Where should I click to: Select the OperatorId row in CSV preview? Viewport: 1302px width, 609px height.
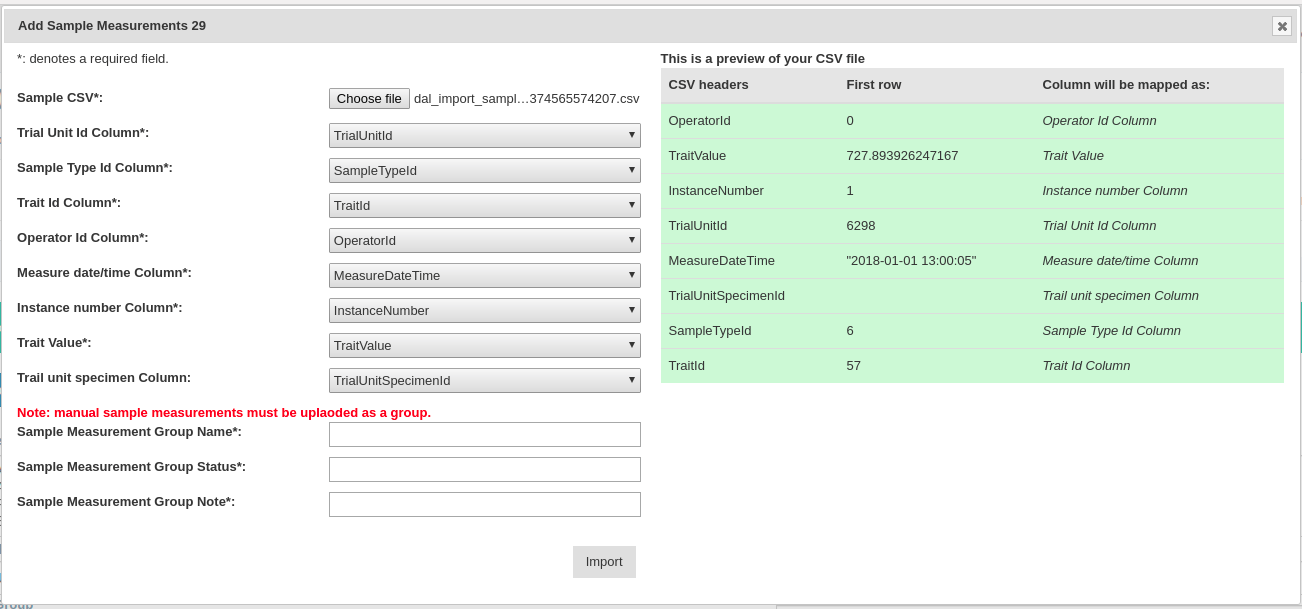click(x=699, y=121)
